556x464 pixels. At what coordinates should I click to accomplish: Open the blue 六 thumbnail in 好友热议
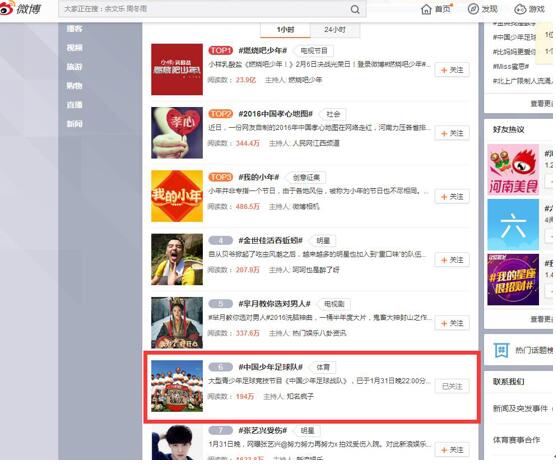click(513, 224)
